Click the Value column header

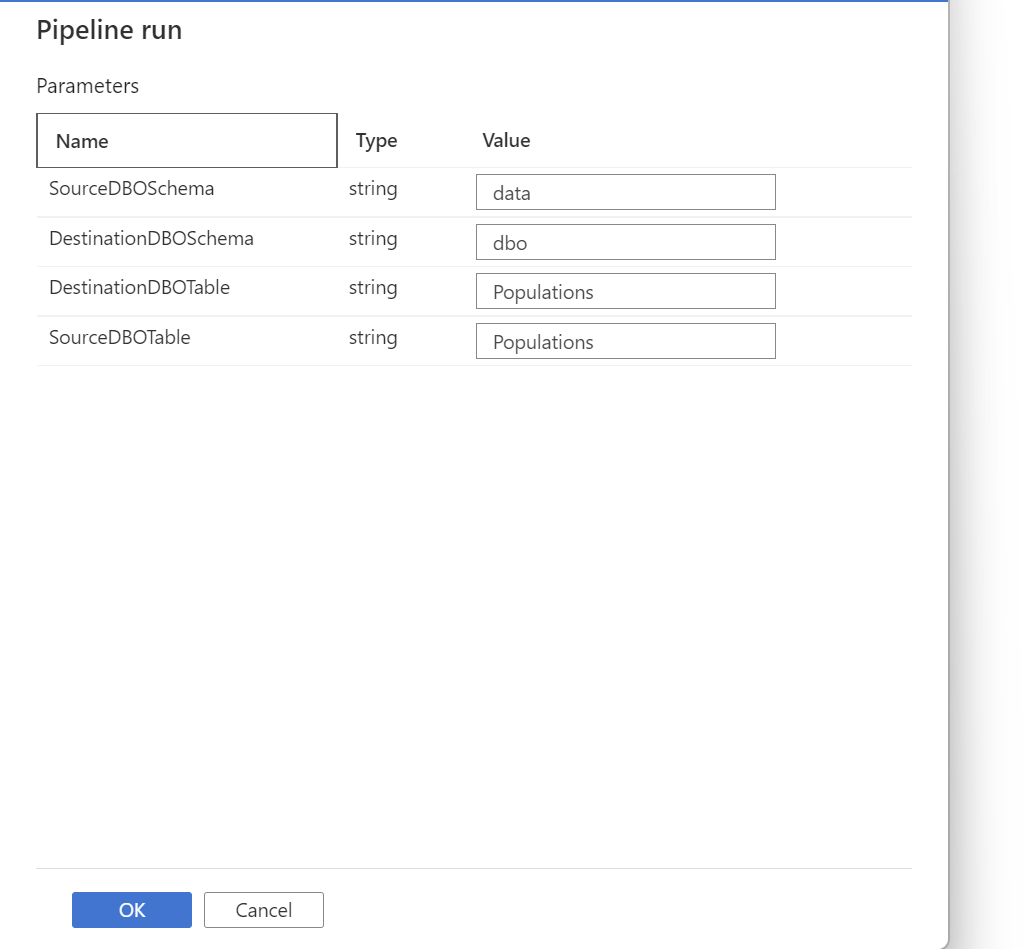506,140
